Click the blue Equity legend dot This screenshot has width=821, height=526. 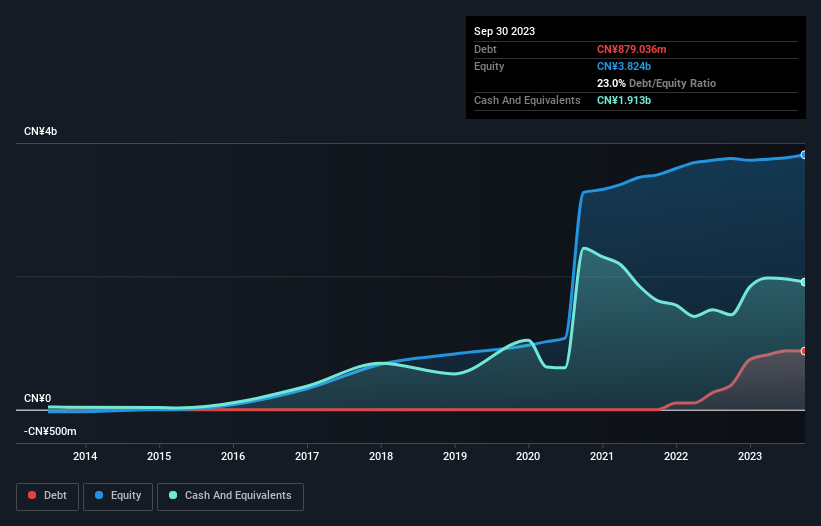(x=99, y=495)
